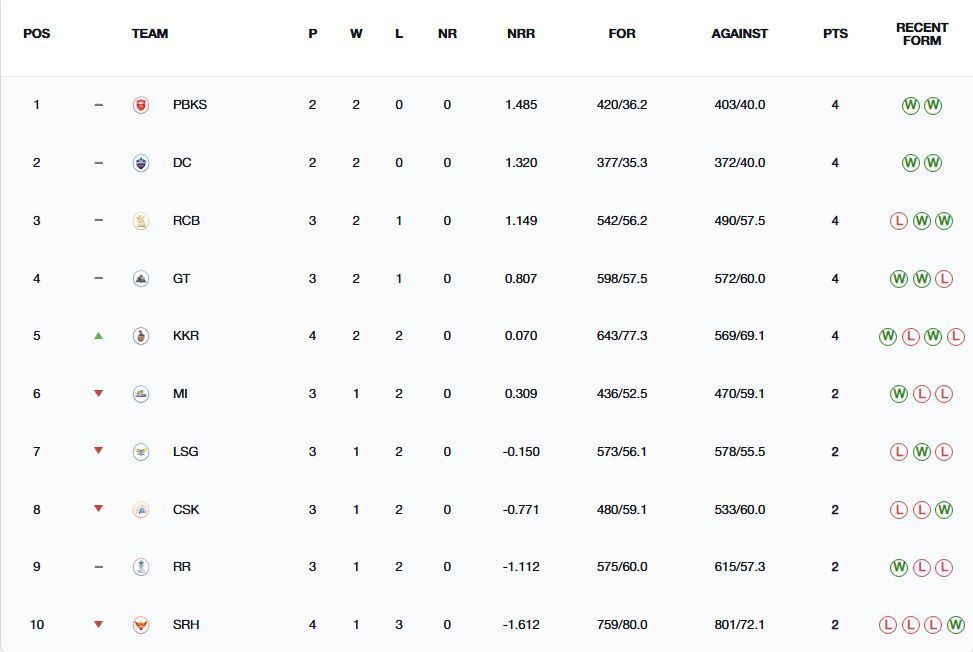Select the RECENT FORM column header
Viewport: 973px width, 652px height.
921,34
